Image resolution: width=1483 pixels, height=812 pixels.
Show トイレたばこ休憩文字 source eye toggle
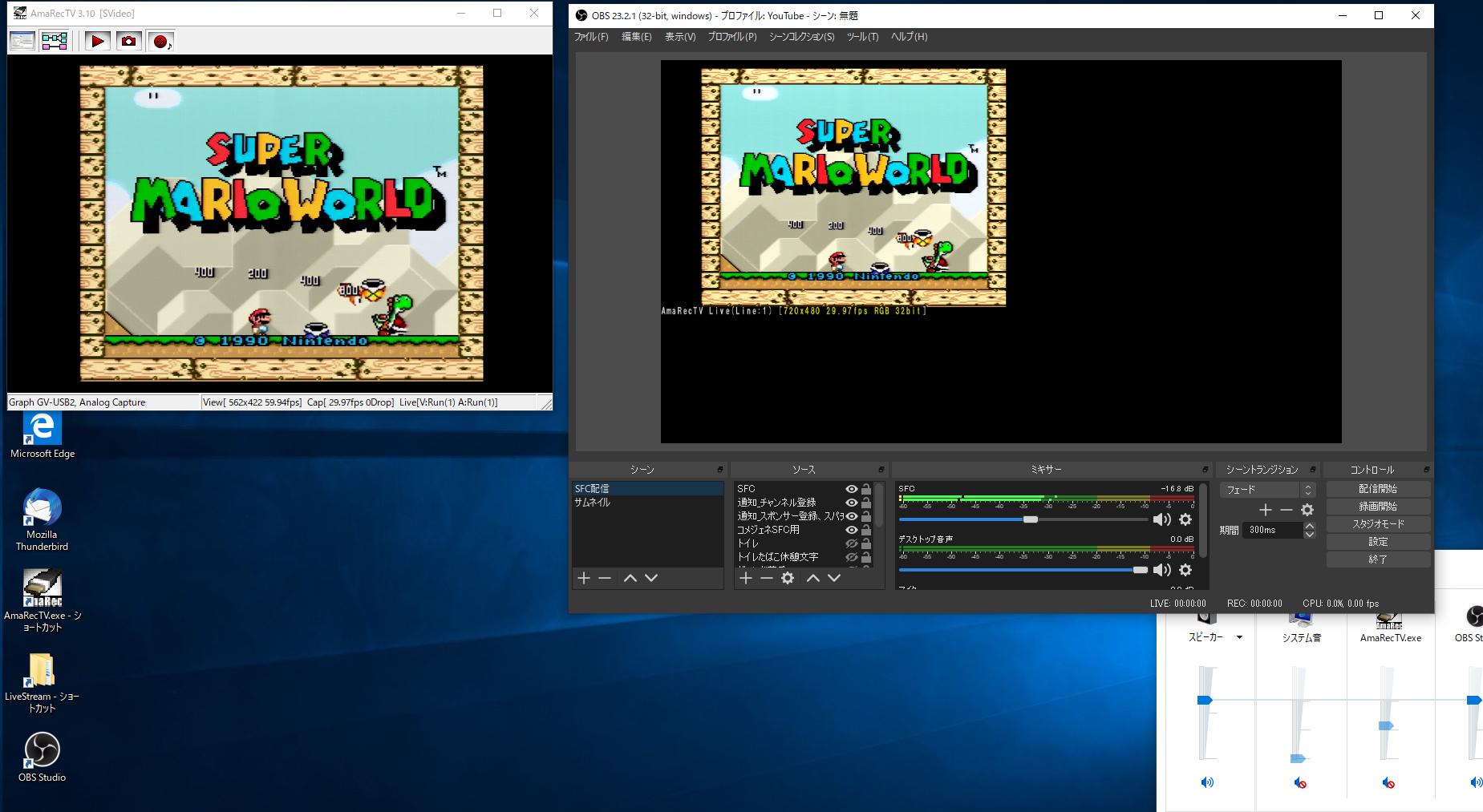852,557
